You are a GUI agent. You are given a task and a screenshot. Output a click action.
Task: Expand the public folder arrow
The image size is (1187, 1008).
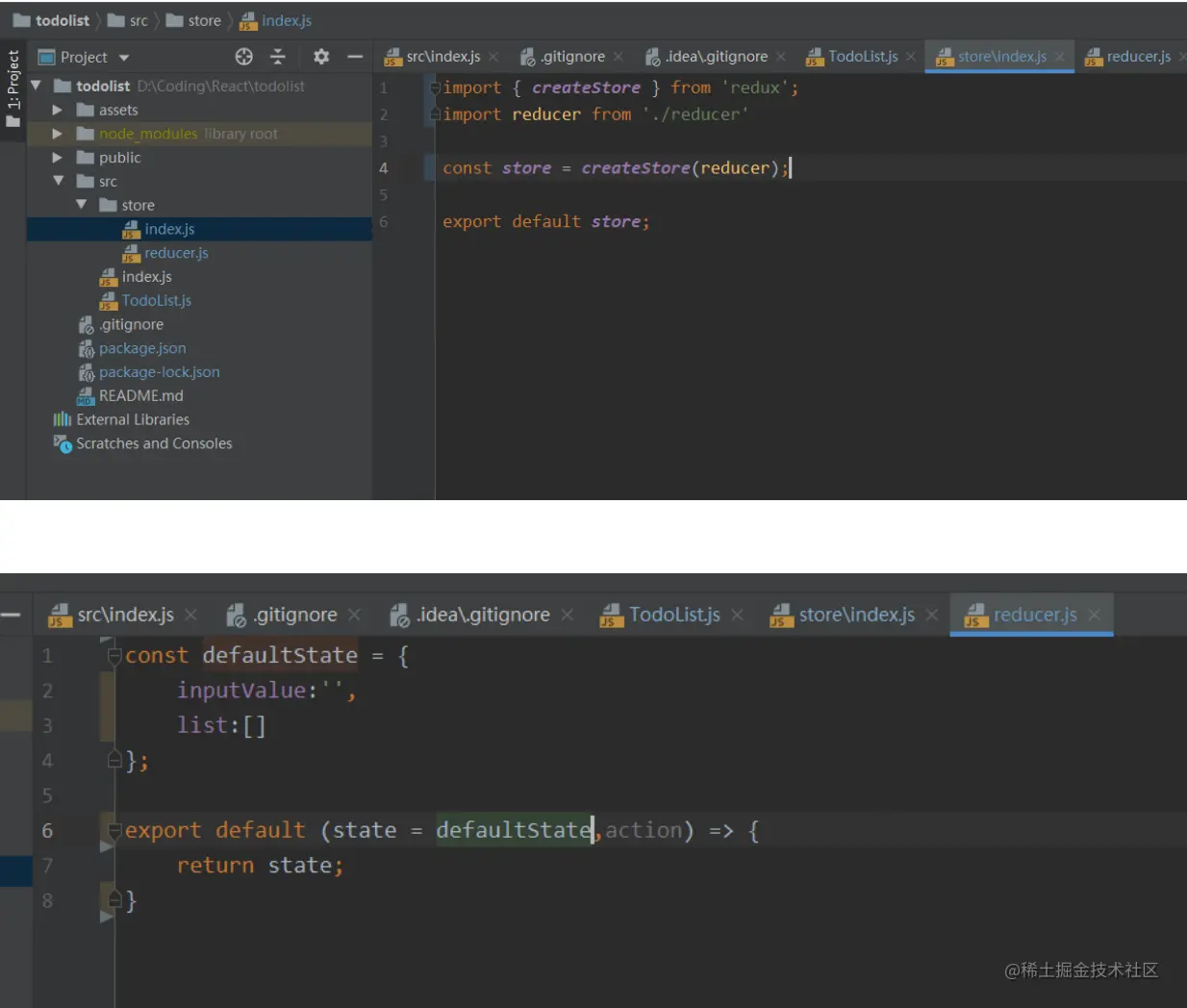point(58,158)
